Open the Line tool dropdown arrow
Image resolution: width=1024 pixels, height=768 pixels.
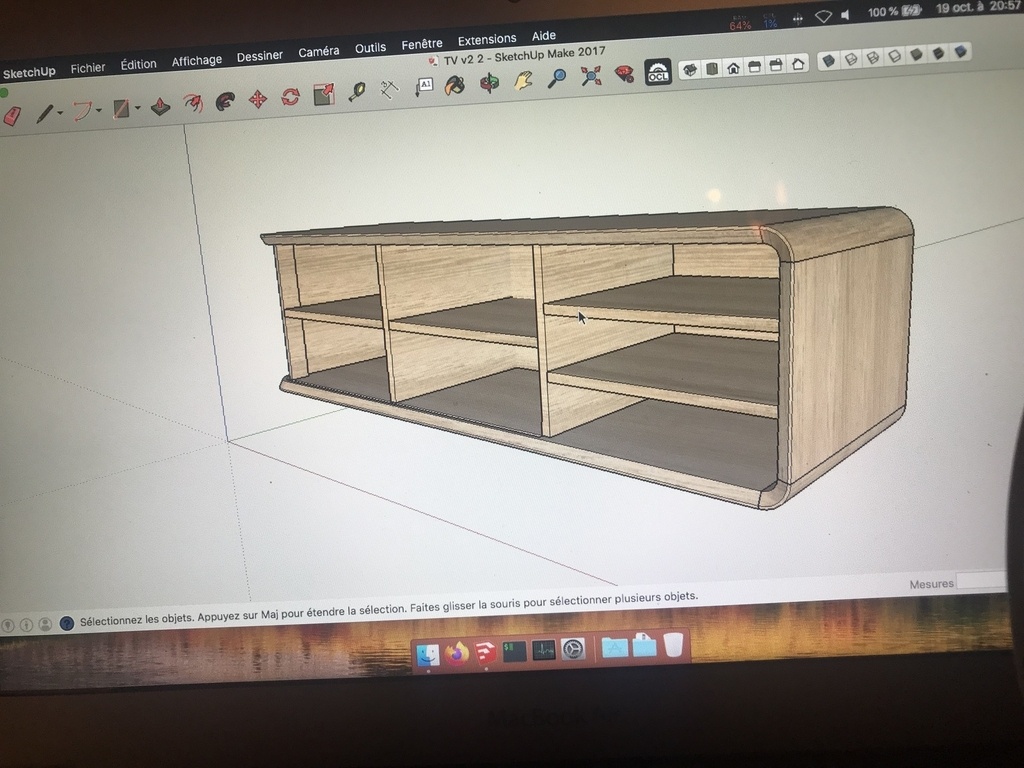click(60, 113)
